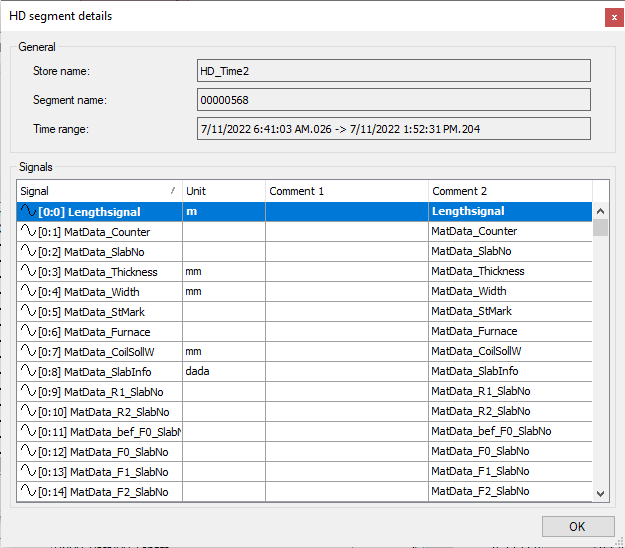Click the Segment name field 00000568
625x548 pixels.
(x=393, y=100)
